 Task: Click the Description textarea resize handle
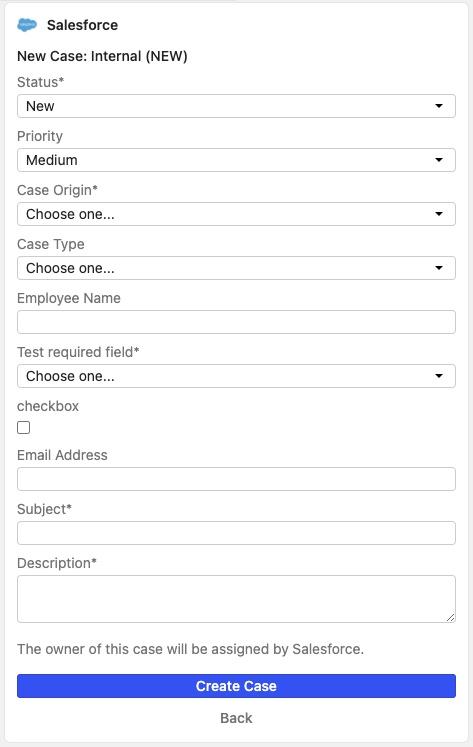[451, 617]
